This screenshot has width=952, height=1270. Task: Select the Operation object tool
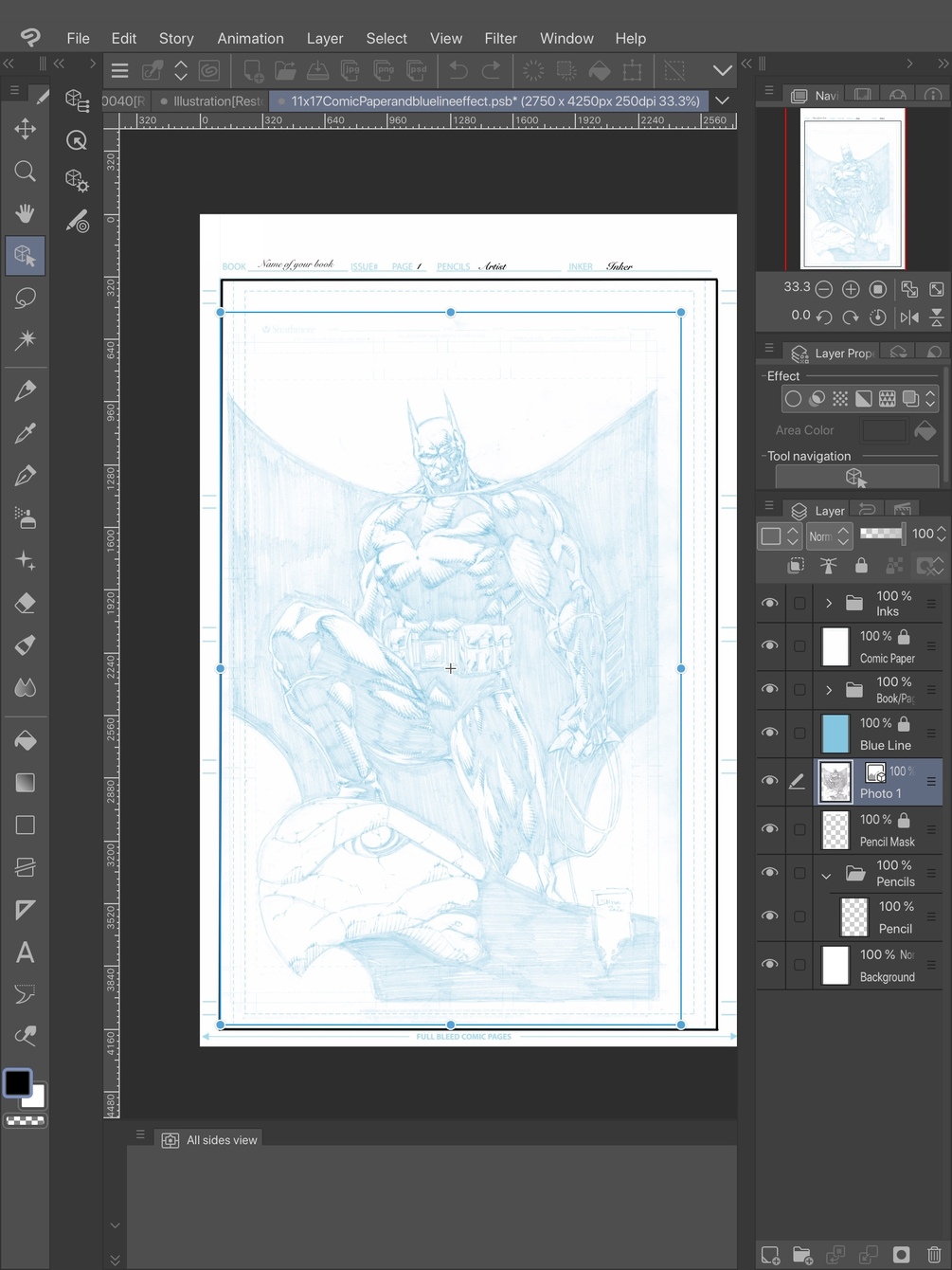pos(26,256)
